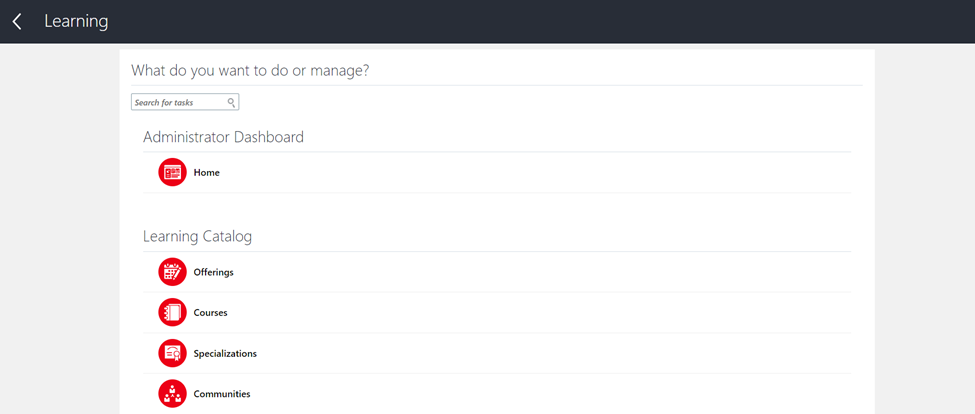Open the Communities link
The image size is (975, 414).
coord(222,394)
